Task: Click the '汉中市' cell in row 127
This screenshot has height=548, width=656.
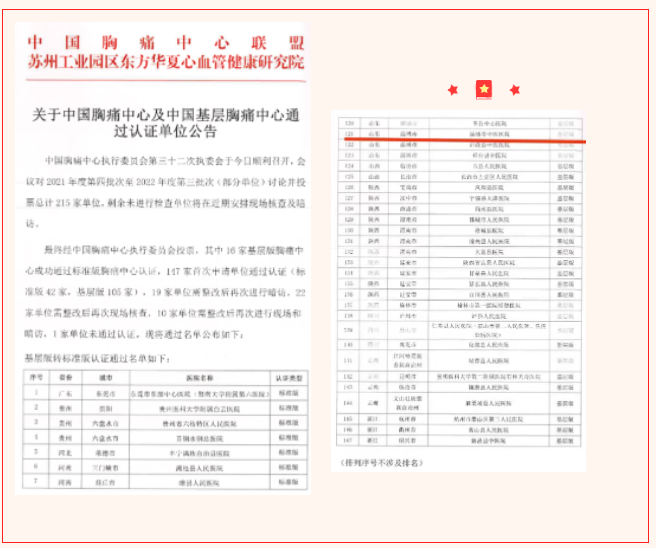Action: tap(408, 198)
